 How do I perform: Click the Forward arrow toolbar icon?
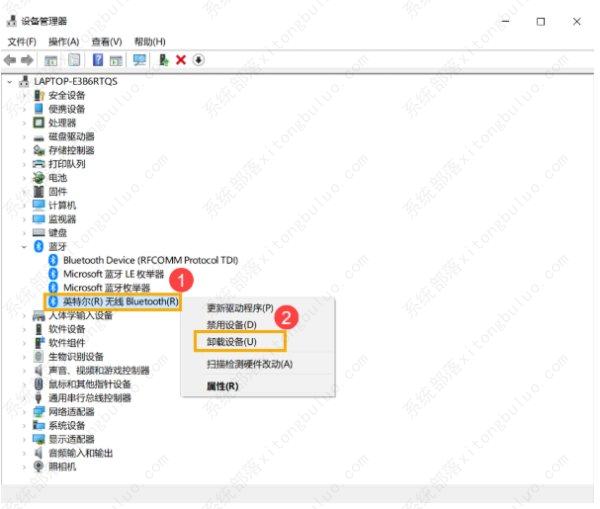click(x=27, y=60)
